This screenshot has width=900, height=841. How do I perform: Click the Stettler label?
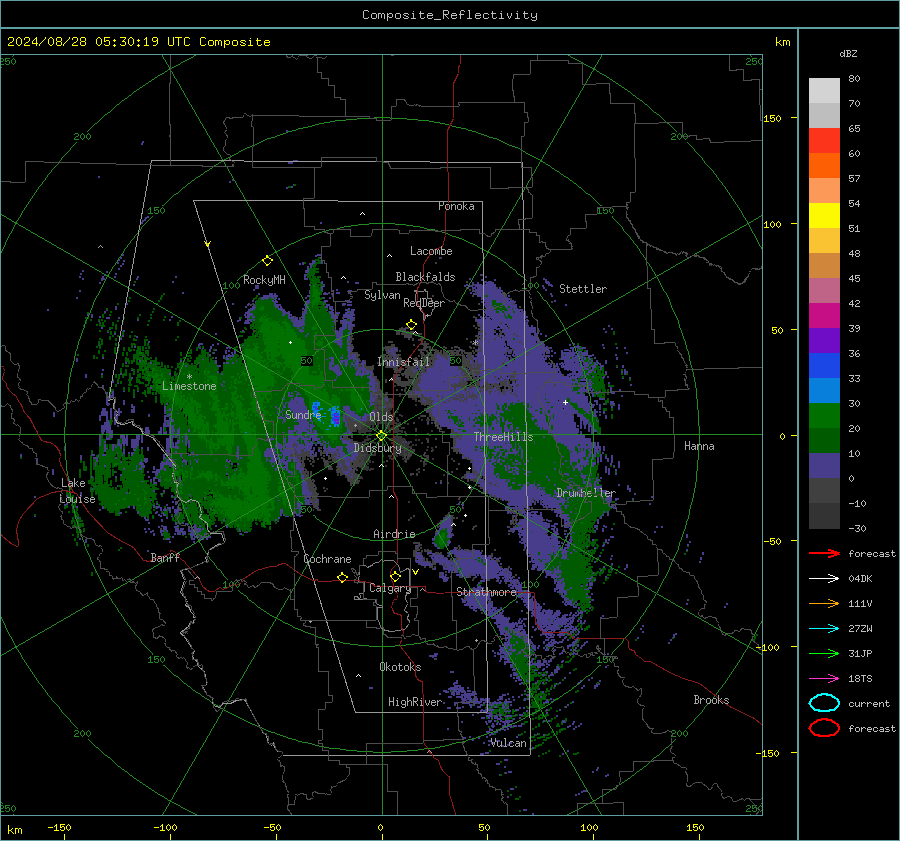[583, 289]
